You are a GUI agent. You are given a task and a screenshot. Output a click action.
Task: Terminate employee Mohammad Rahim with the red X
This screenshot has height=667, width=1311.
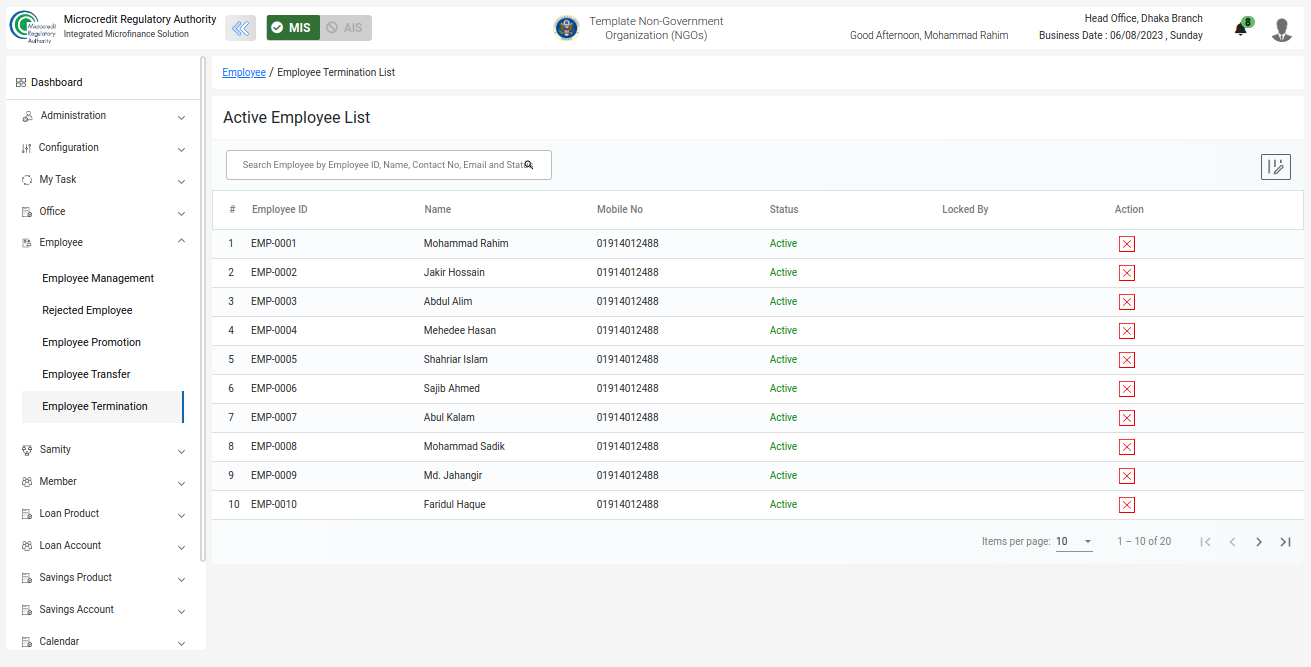point(1127,244)
